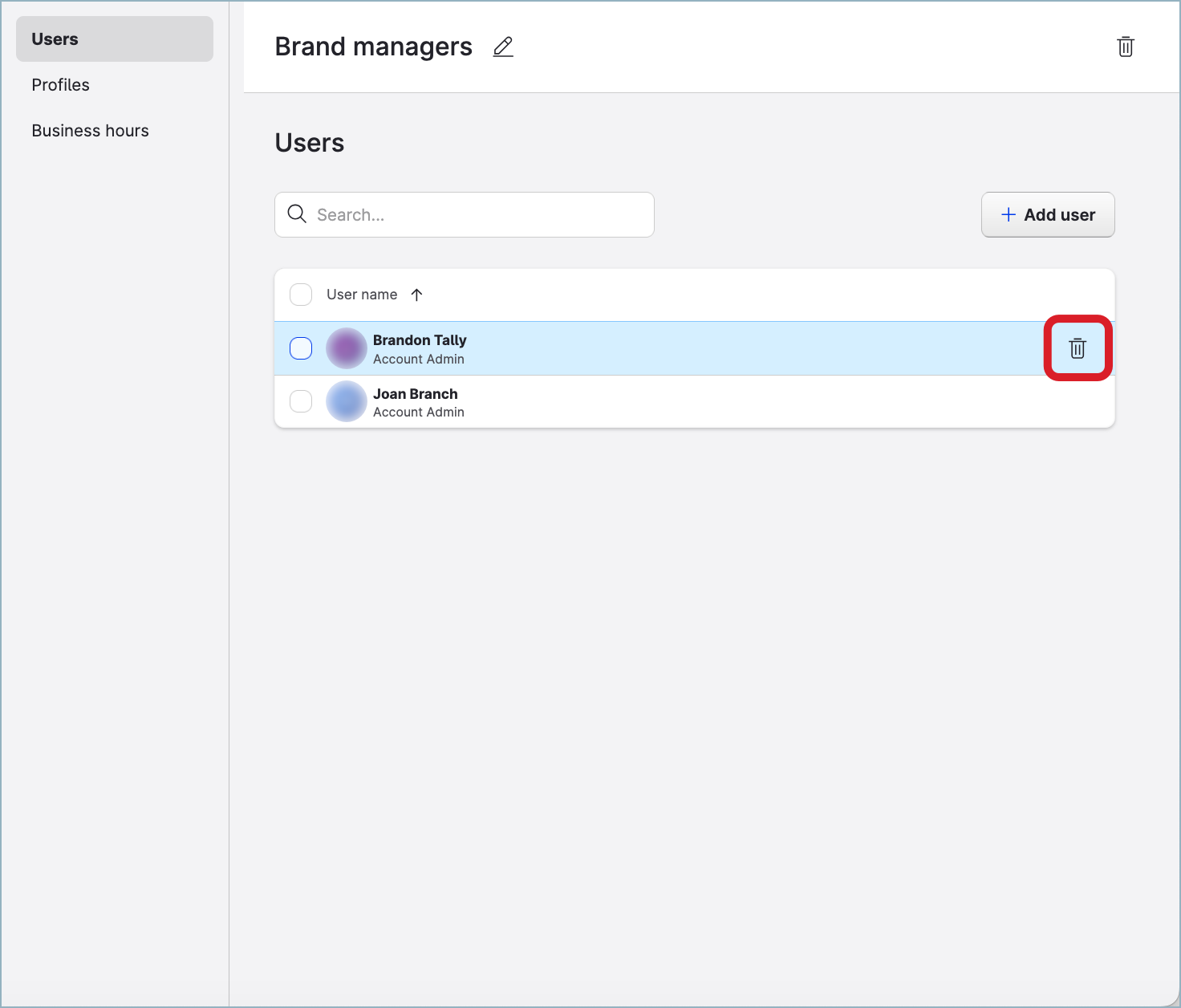Click Joan Branch's blue avatar

point(347,401)
